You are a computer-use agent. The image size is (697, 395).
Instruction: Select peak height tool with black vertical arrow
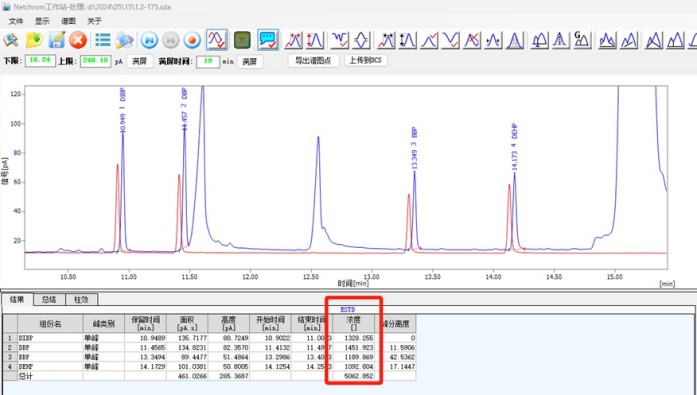click(408, 40)
